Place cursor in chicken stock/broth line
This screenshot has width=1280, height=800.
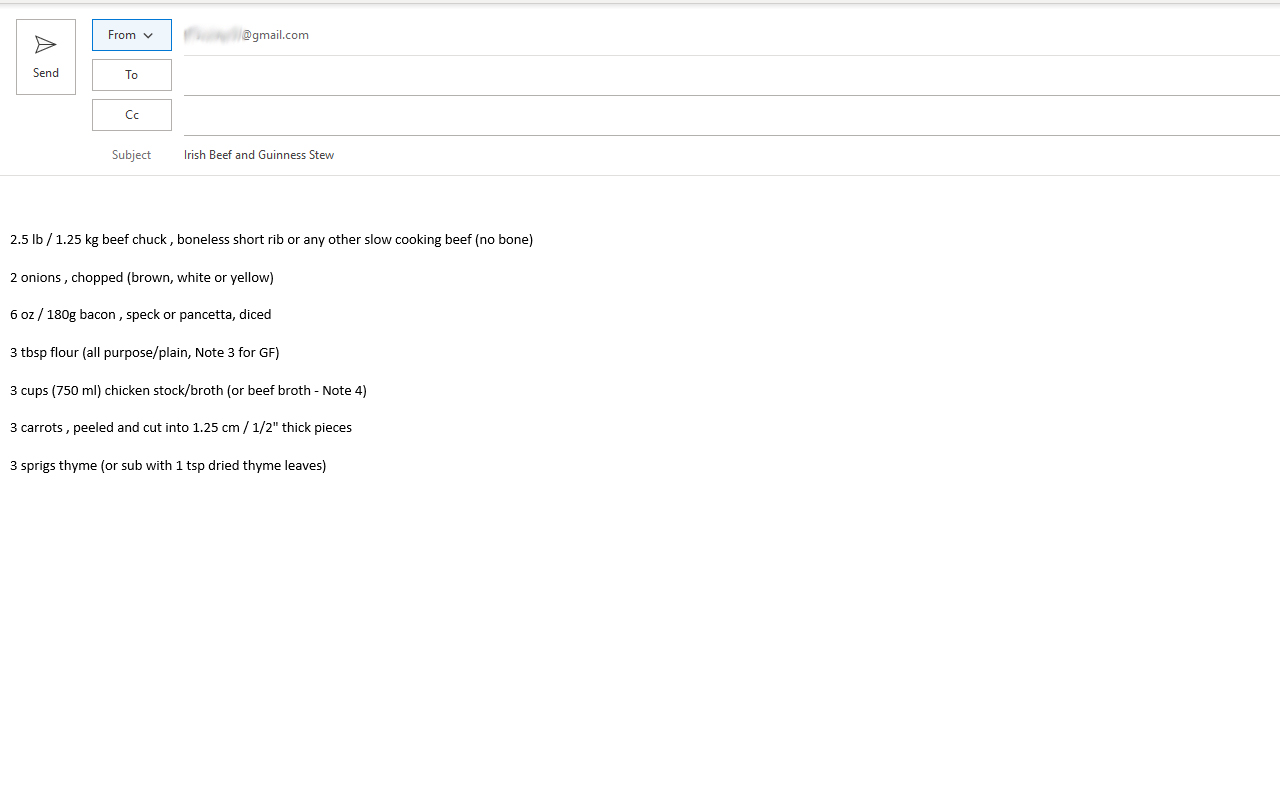(x=188, y=391)
